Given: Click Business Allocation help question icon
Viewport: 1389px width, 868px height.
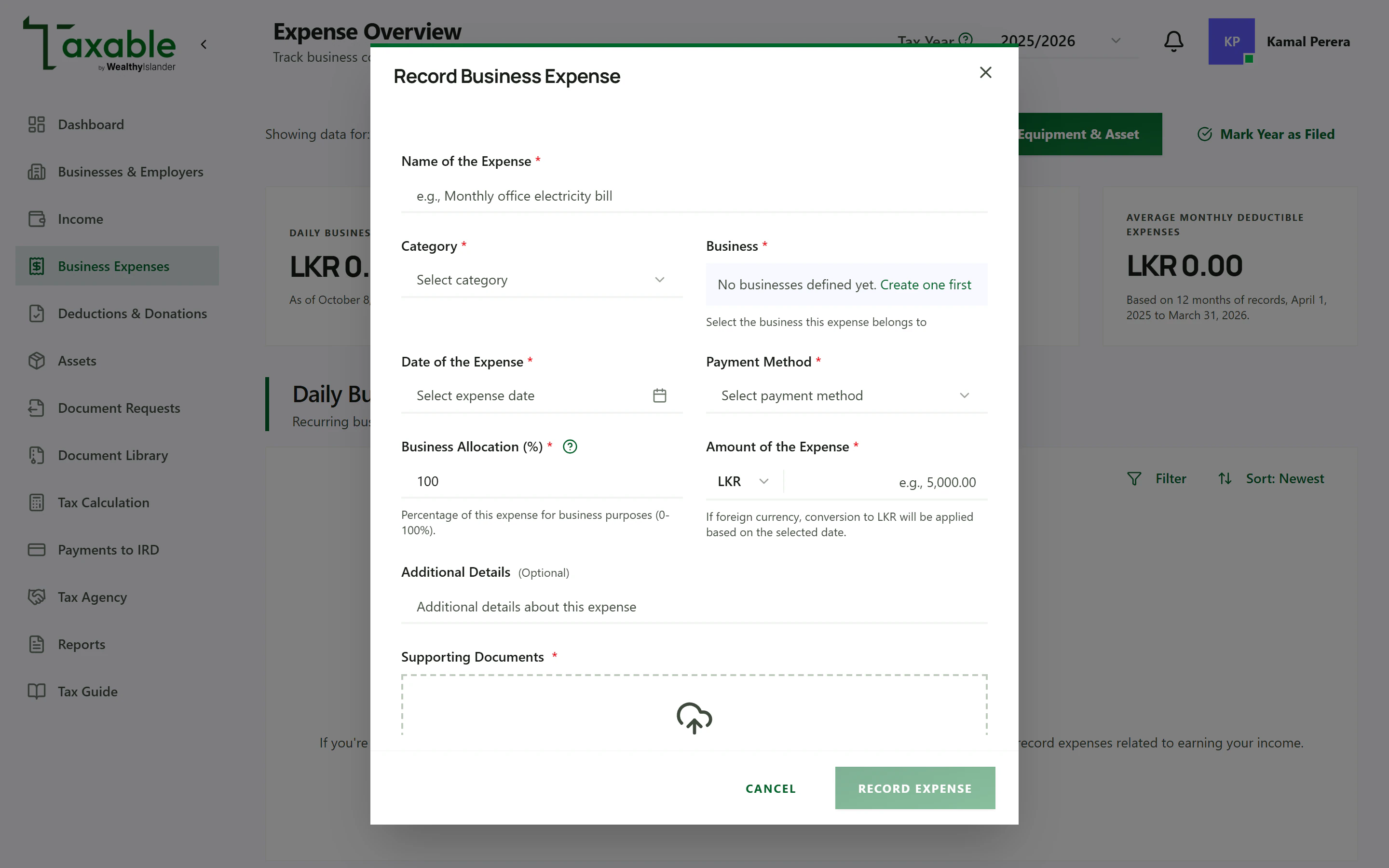Looking at the screenshot, I should coord(570,447).
